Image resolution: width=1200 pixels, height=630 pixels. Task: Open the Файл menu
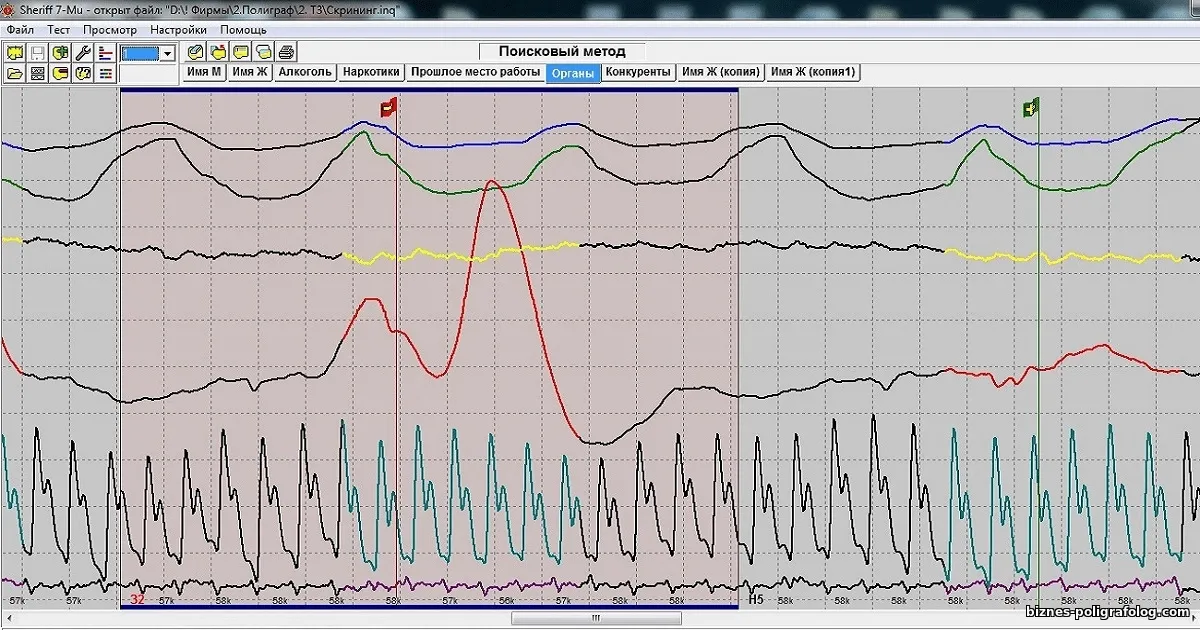pyautogui.click(x=20, y=30)
